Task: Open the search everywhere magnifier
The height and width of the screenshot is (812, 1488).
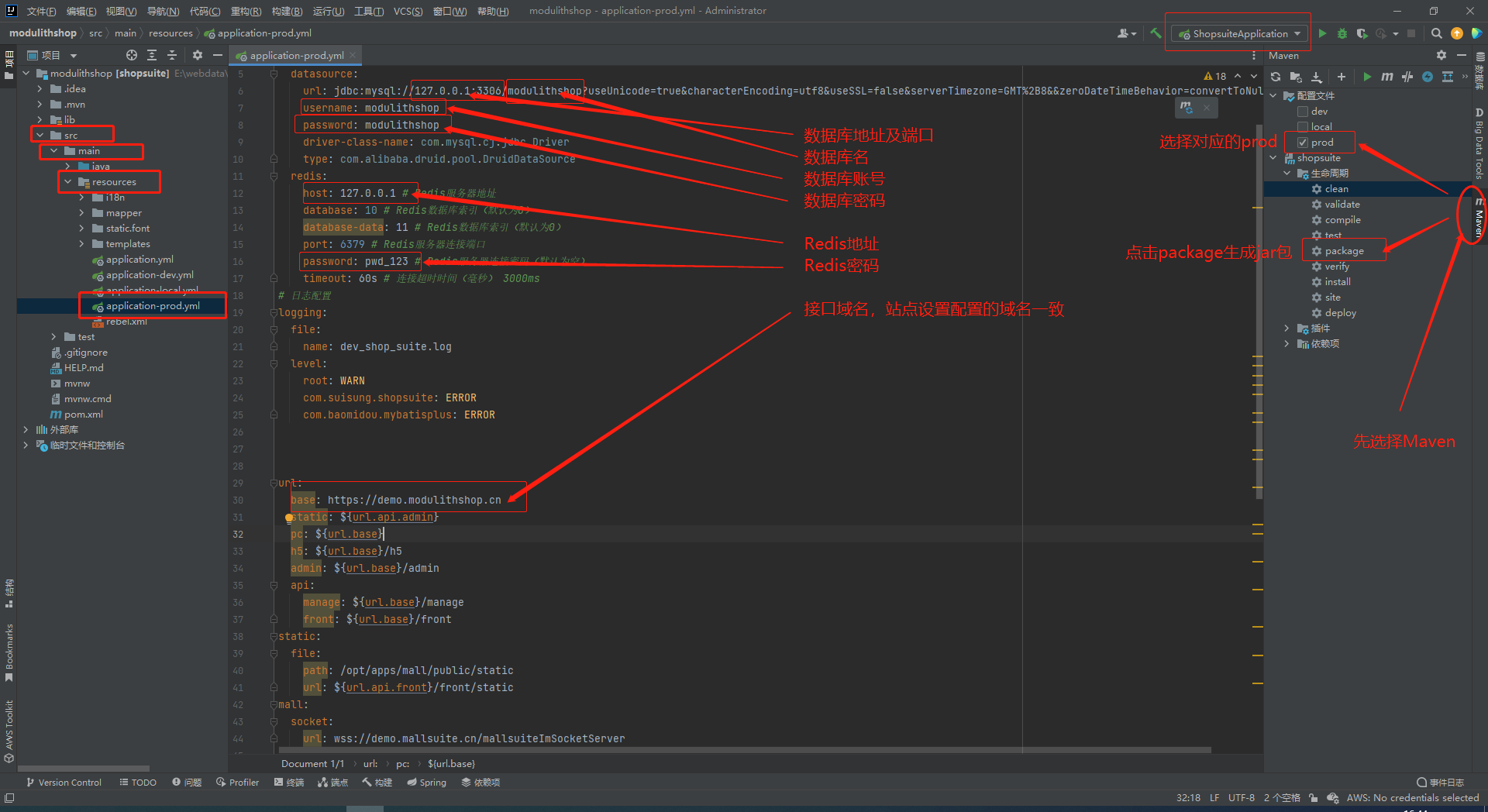Action: click(x=1436, y=33)
